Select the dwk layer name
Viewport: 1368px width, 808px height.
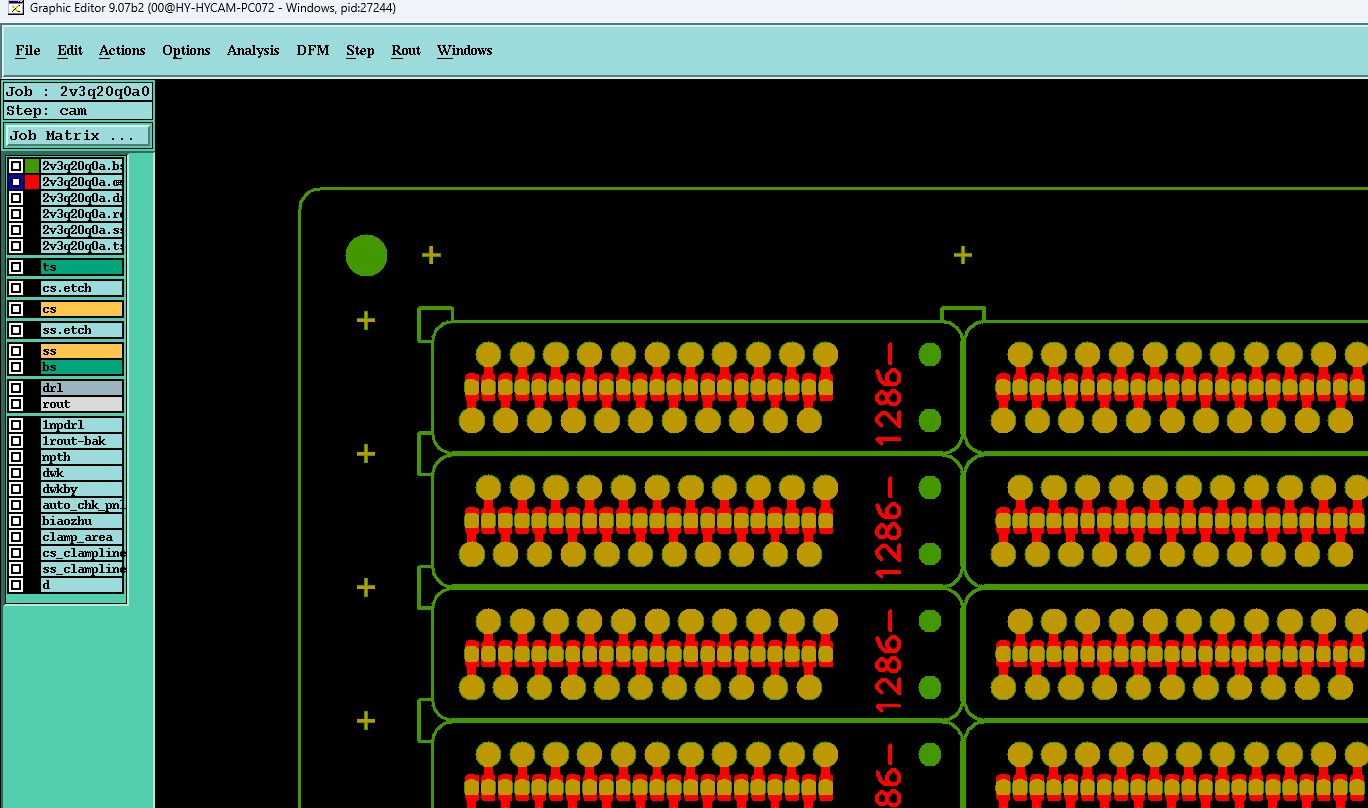tap(82, 473)
